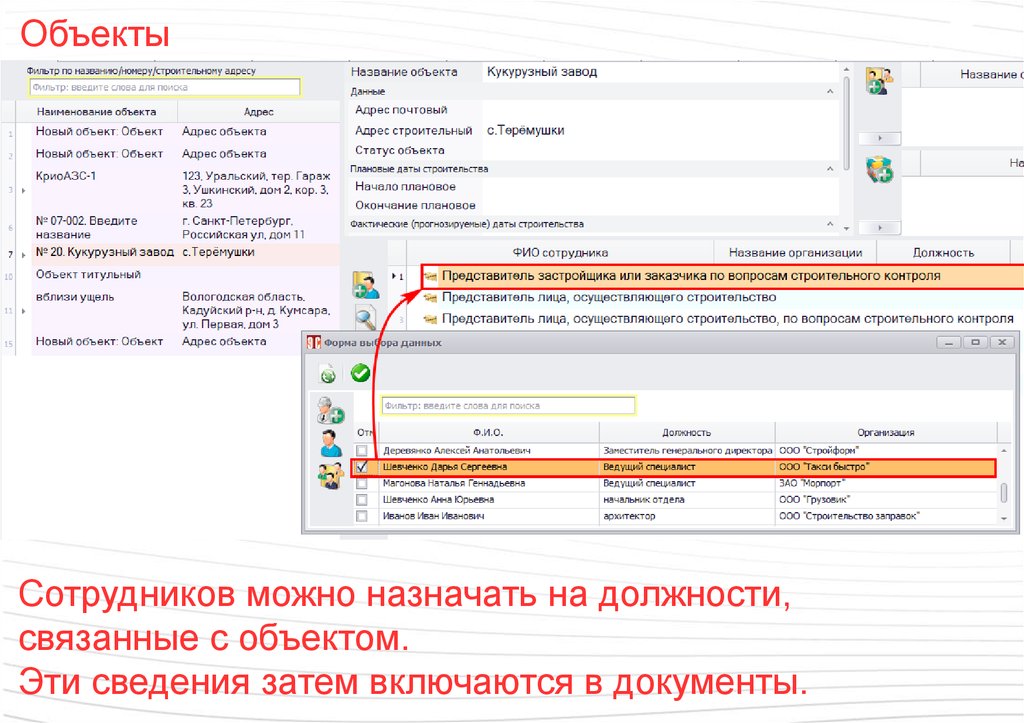The image size is (1024, 723).
Task: Select Представитель лица, осуществляющего строительство row
Action: coord(608,297)
